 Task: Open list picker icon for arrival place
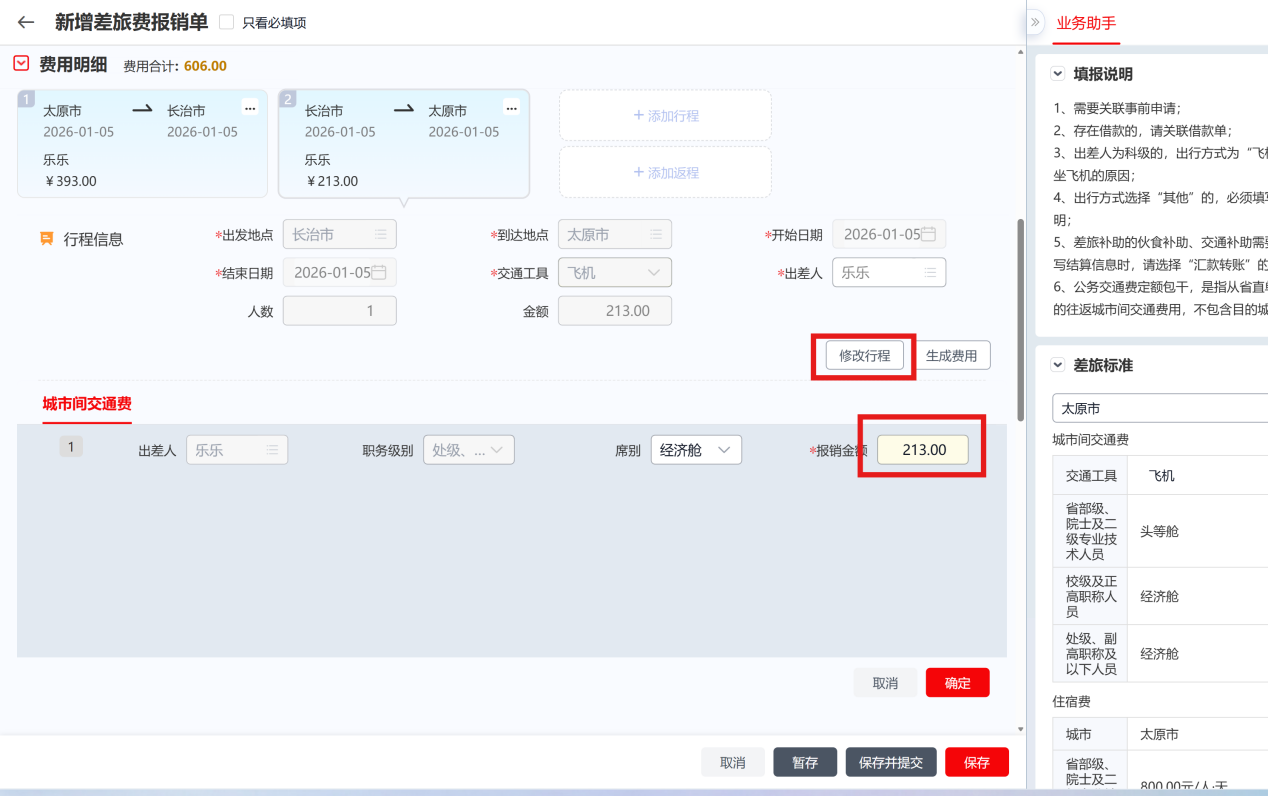click(x=655, y=235)
